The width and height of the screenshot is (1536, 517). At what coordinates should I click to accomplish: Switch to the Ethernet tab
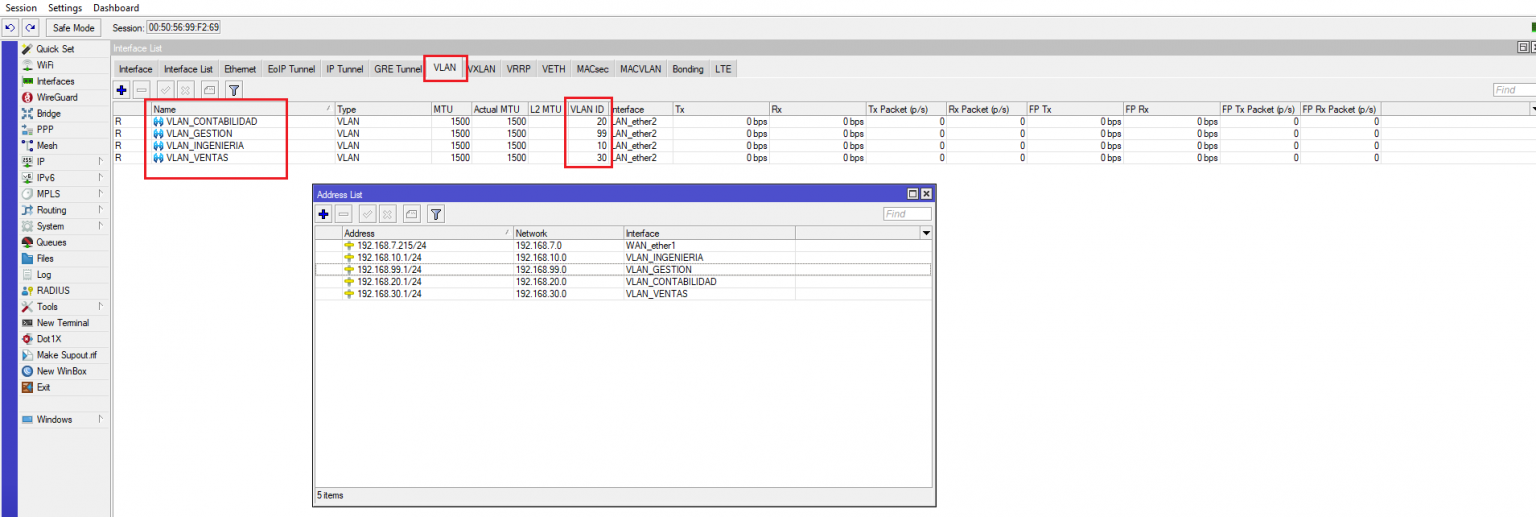[x=240, y=69]
